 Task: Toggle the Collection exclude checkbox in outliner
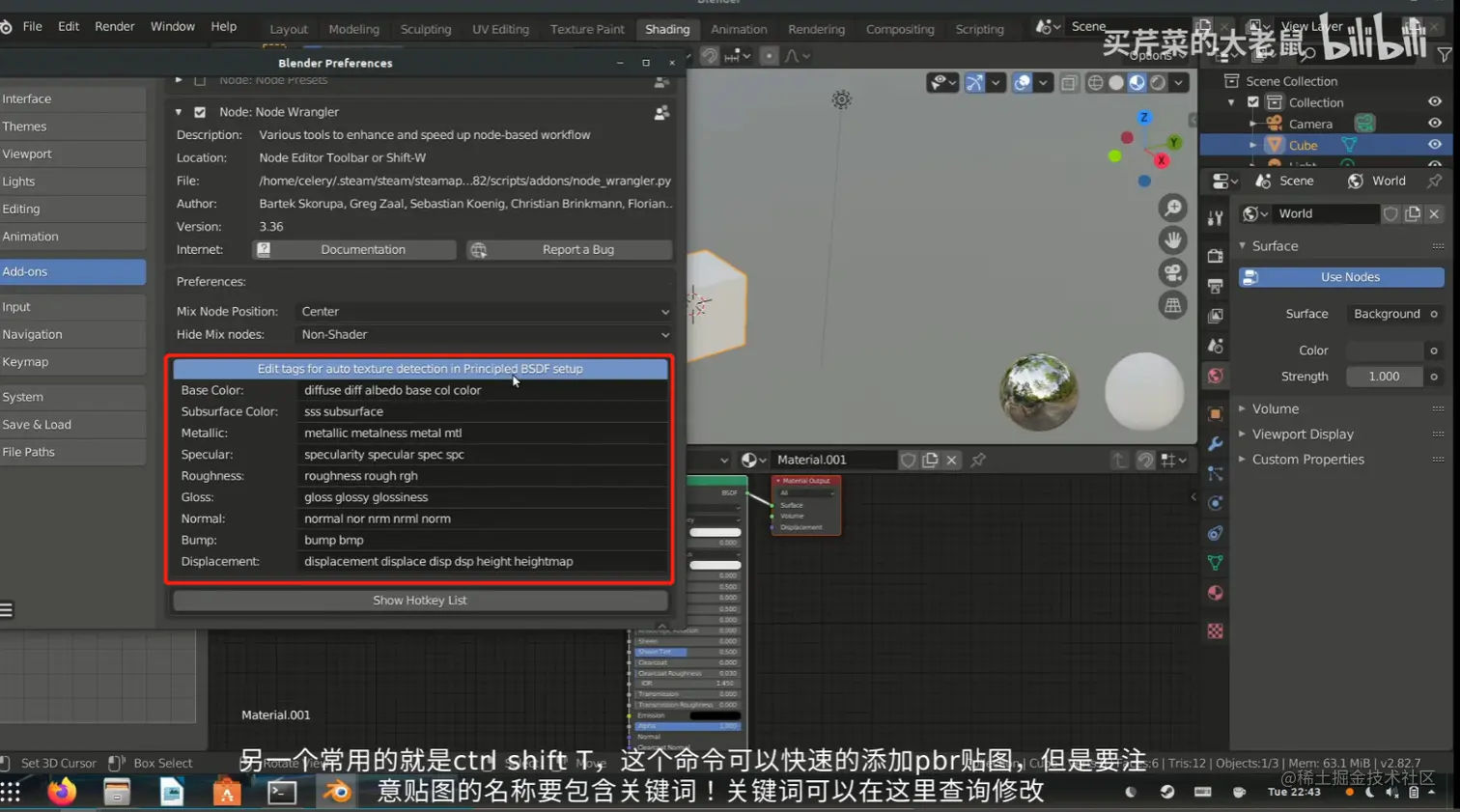1253,102
